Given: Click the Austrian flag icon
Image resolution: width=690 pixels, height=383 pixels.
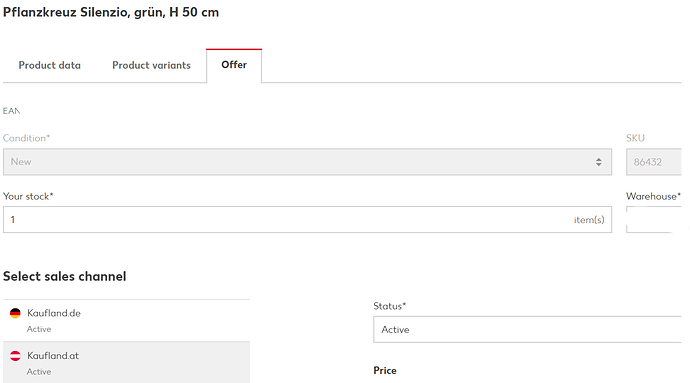Looking at the screenshot, I should point(15,356).
